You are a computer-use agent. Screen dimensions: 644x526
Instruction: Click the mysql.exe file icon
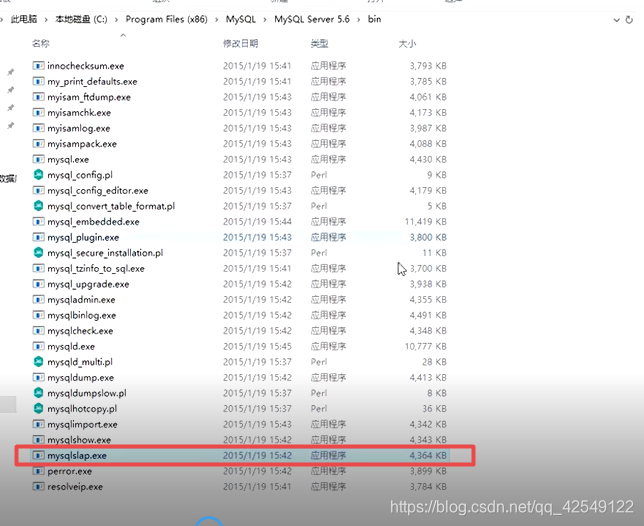38,159
